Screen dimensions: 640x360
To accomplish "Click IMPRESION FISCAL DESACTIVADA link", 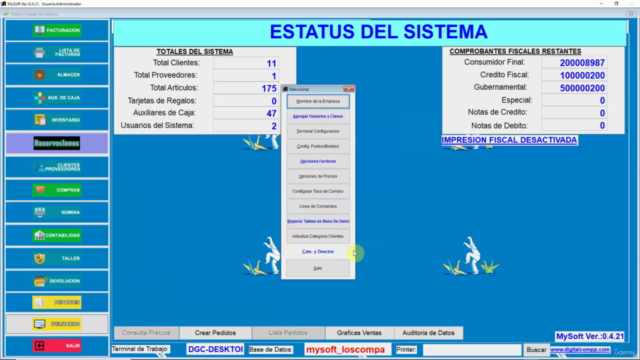I will tap(509, 140).
